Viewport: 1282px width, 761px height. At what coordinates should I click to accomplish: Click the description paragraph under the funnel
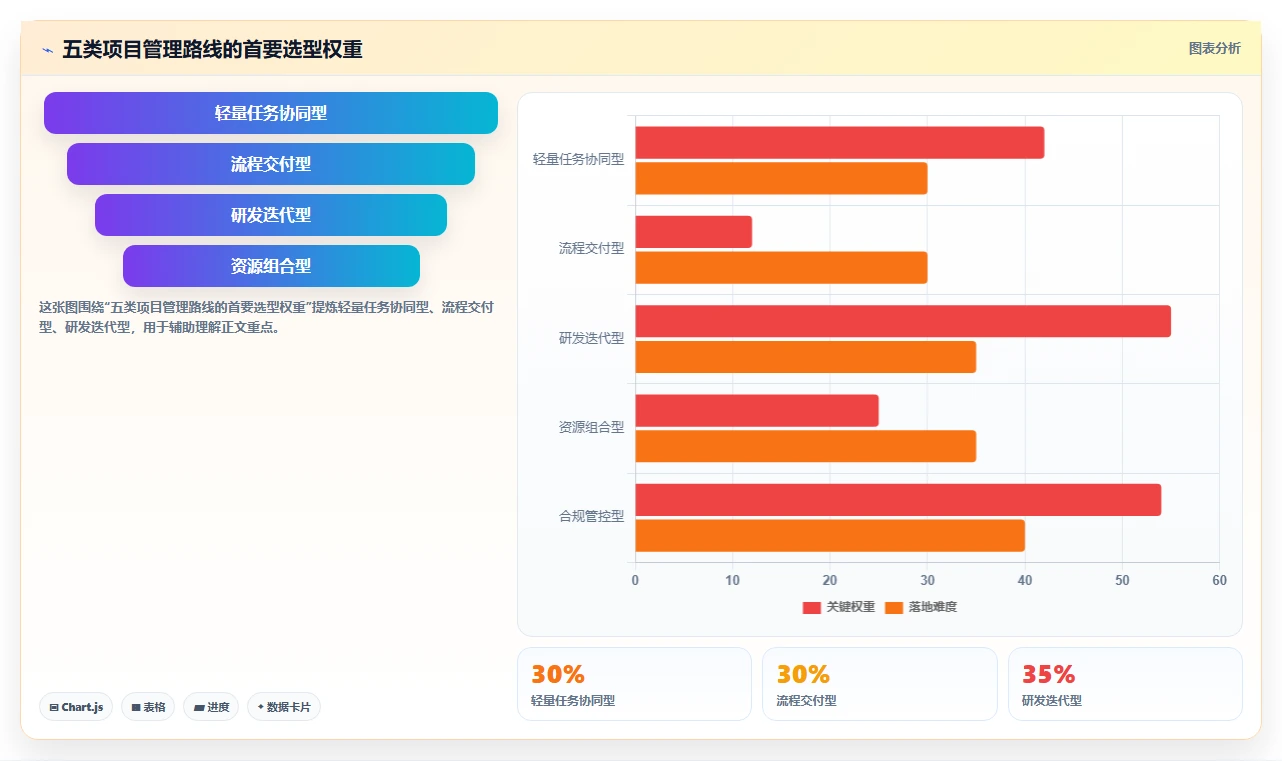(x=266, y=317)
